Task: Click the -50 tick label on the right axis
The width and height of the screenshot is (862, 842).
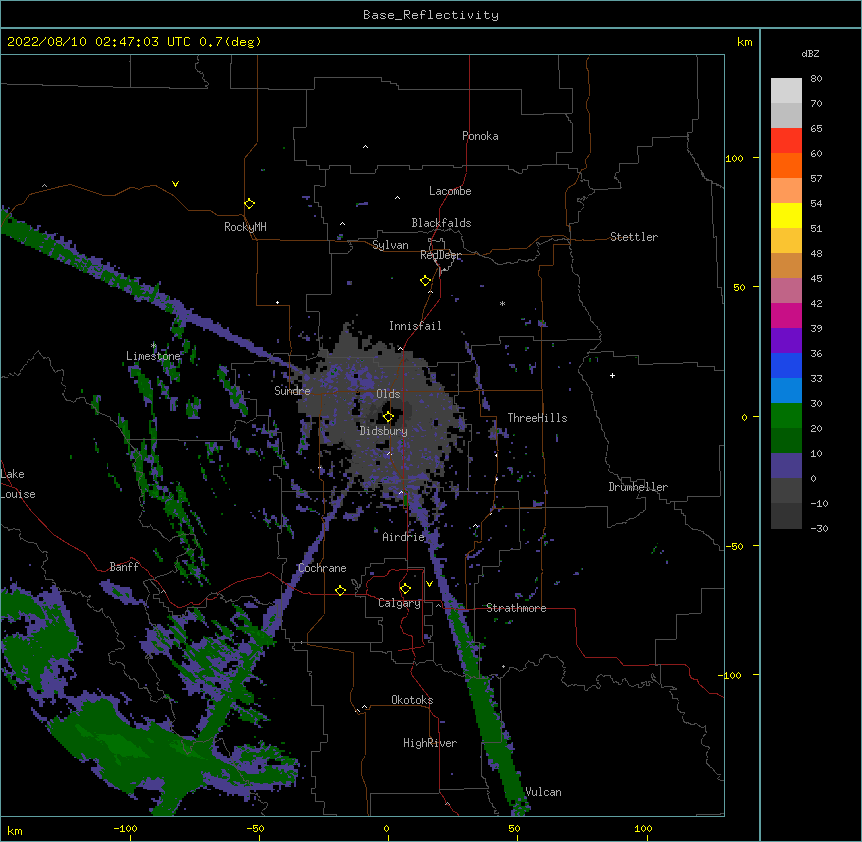Action: tap(734, 546)
